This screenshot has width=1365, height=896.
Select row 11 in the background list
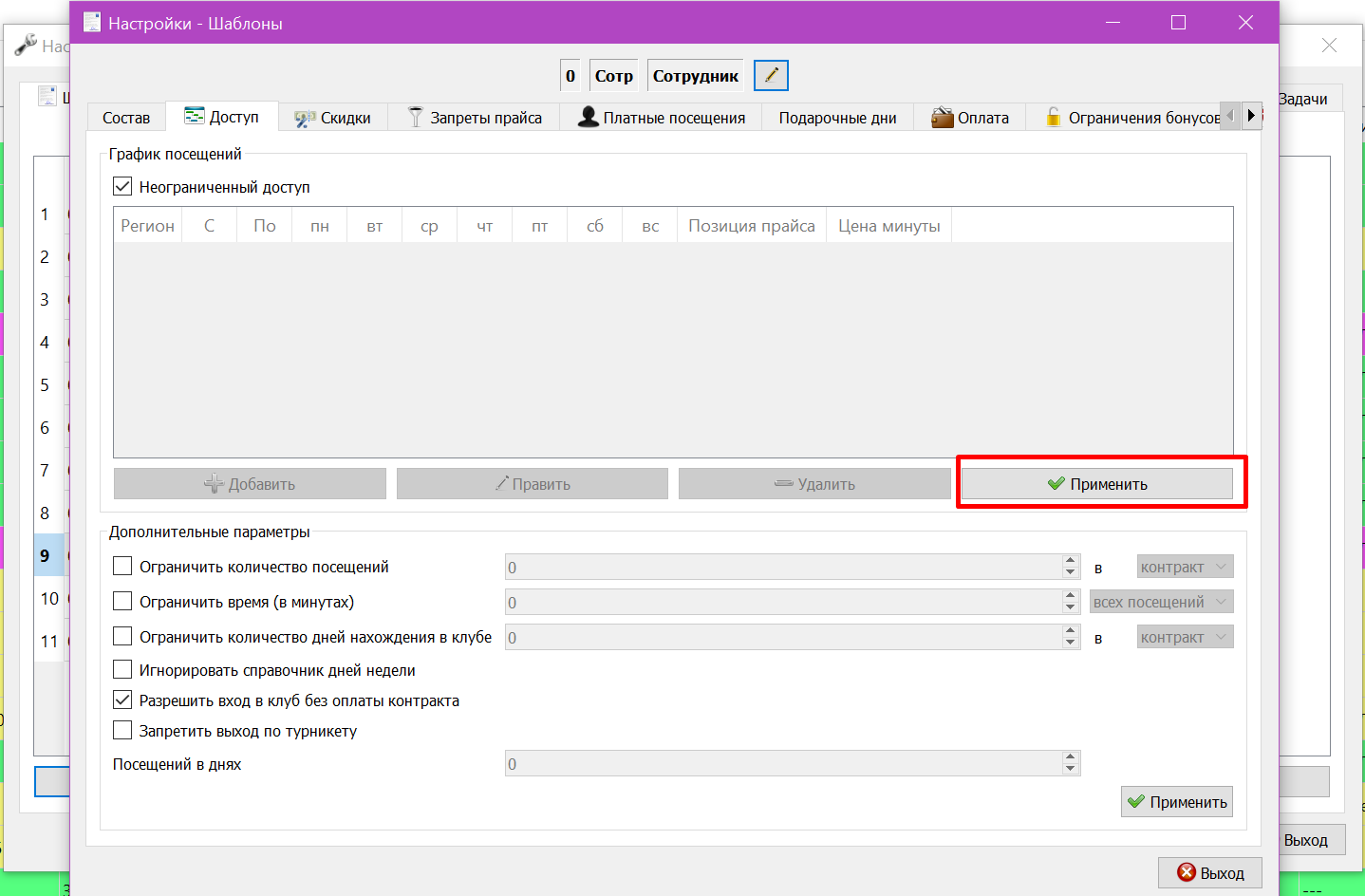pyautogui.click(x=49, y=641)
